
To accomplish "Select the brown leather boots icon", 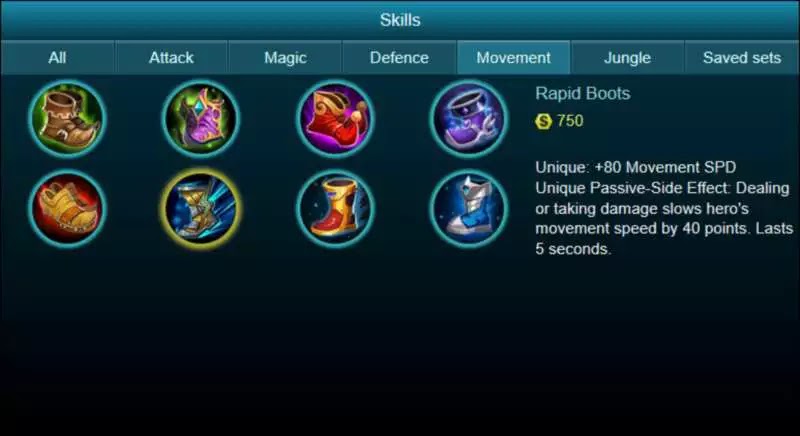I will coord(67,119).
